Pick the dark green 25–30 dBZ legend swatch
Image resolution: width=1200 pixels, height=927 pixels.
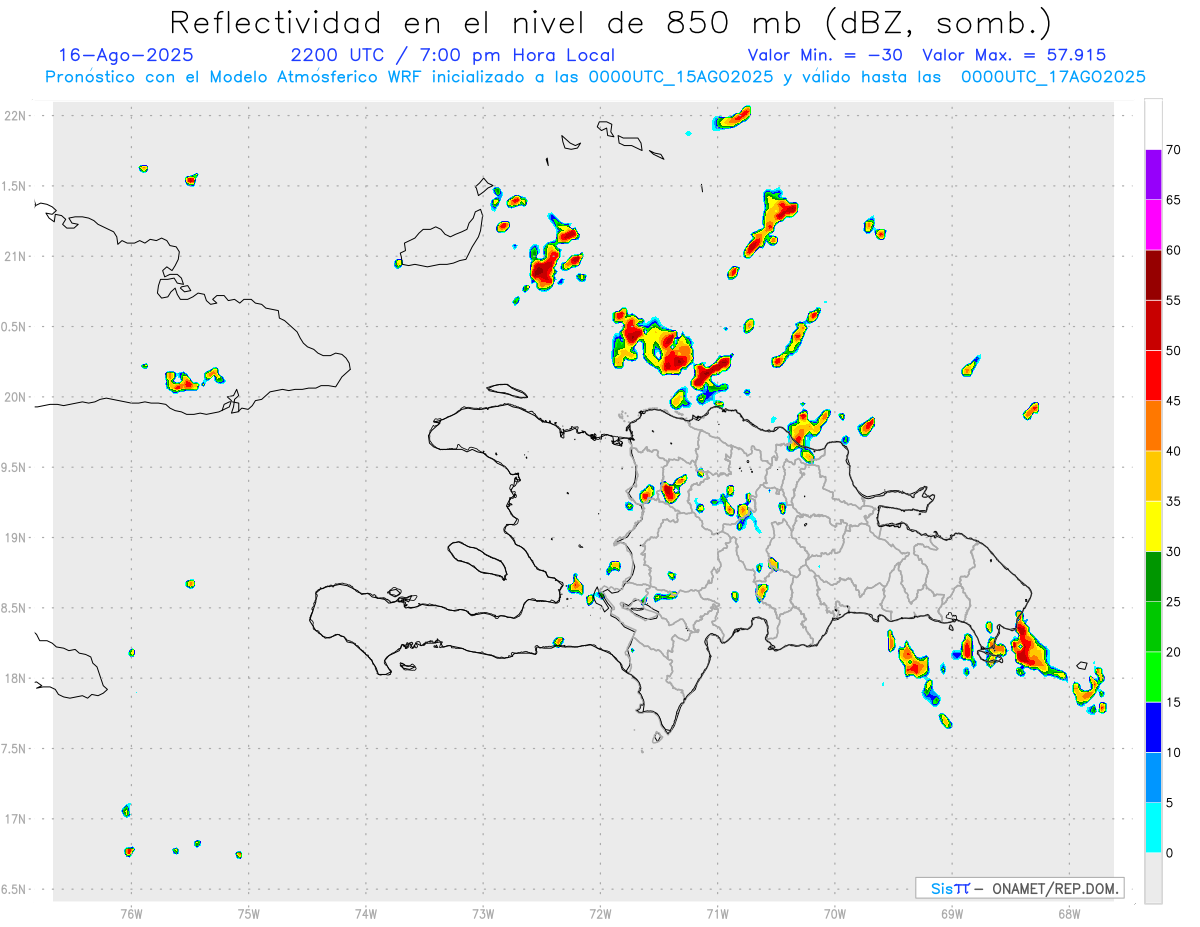1153,577
